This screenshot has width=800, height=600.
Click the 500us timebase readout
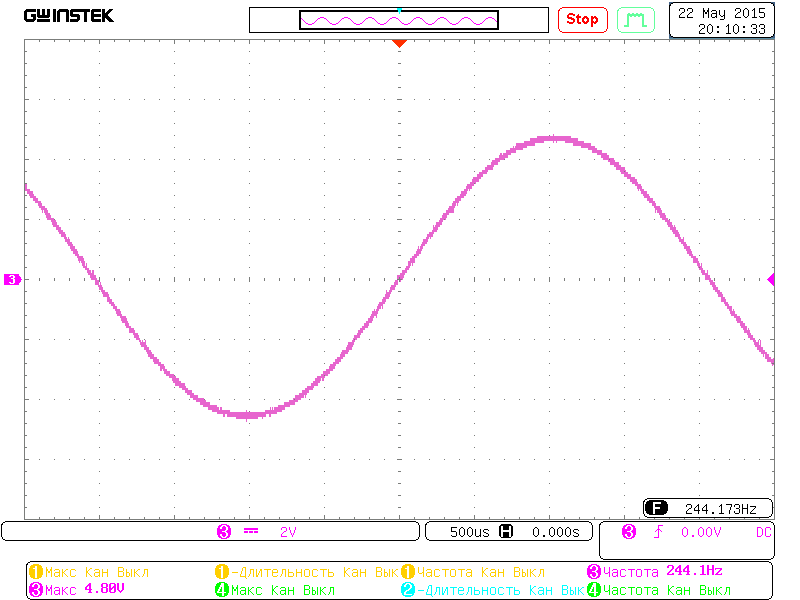(469, 532)
